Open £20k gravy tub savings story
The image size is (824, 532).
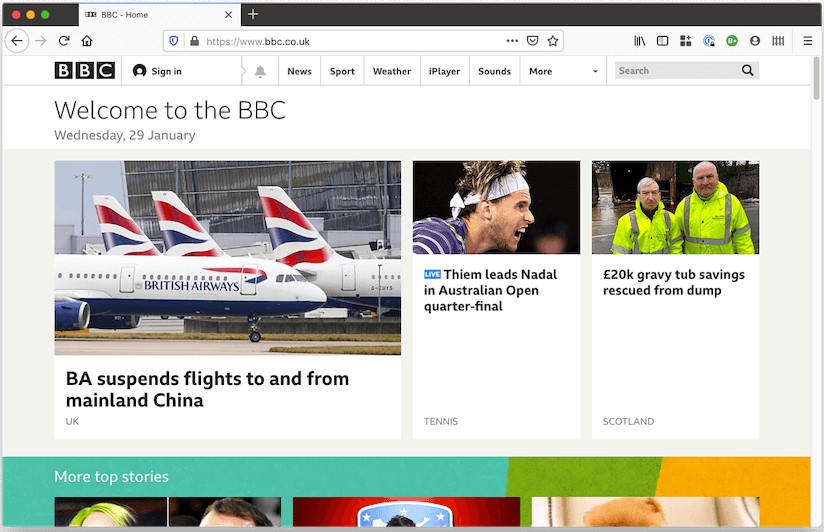click(x=674, y=282)
